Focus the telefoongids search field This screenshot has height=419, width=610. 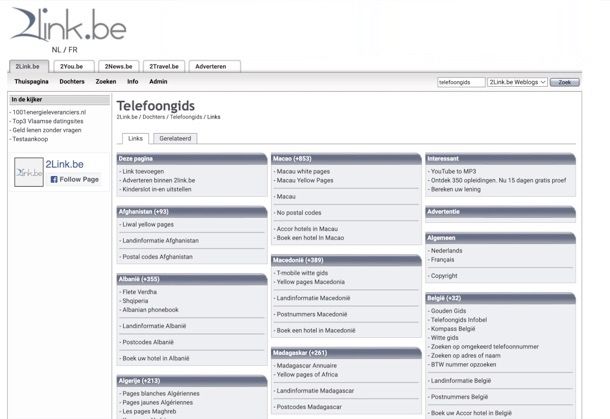pyautogui.click(x=461, y=82)
